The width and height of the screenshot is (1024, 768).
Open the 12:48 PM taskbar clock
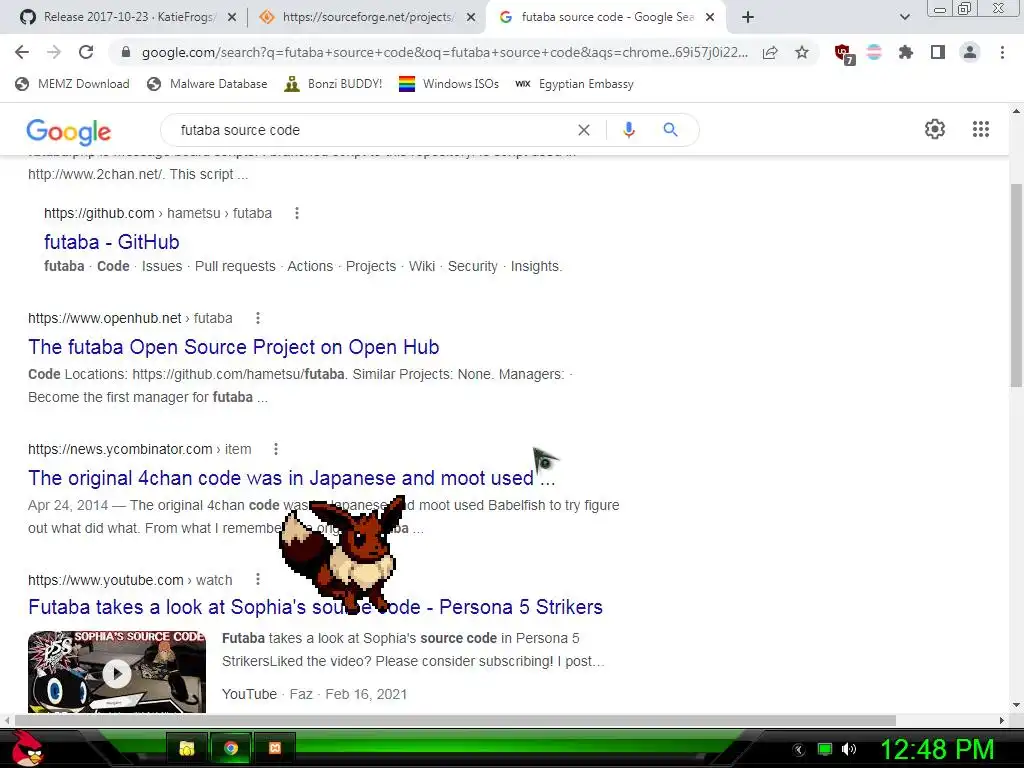coord(938,749)
